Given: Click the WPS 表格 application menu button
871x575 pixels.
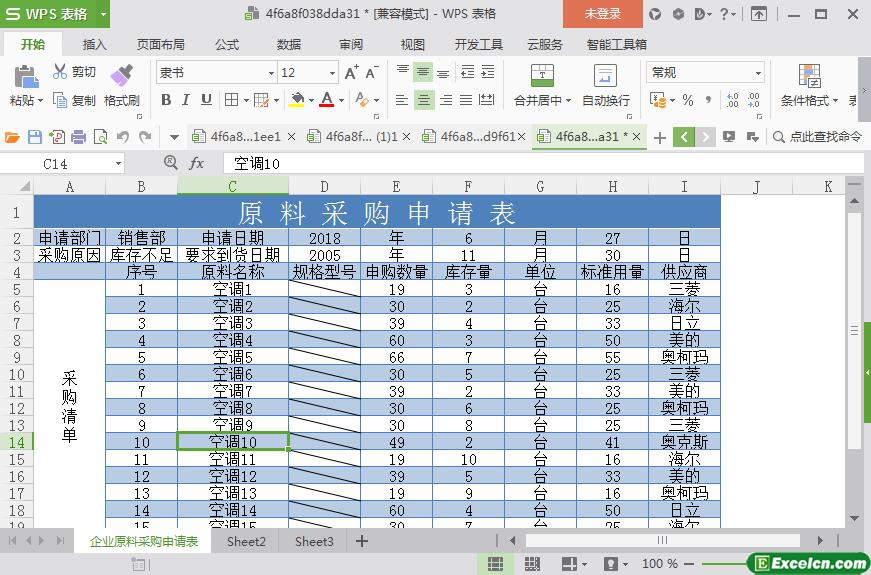Looking at the screenshot, I should [x=55, y=14].
